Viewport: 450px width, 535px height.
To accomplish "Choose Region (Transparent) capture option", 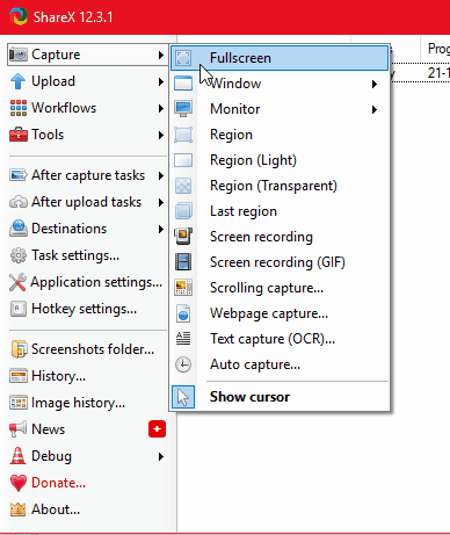I will pyautogui.click(x=280, y=186).
